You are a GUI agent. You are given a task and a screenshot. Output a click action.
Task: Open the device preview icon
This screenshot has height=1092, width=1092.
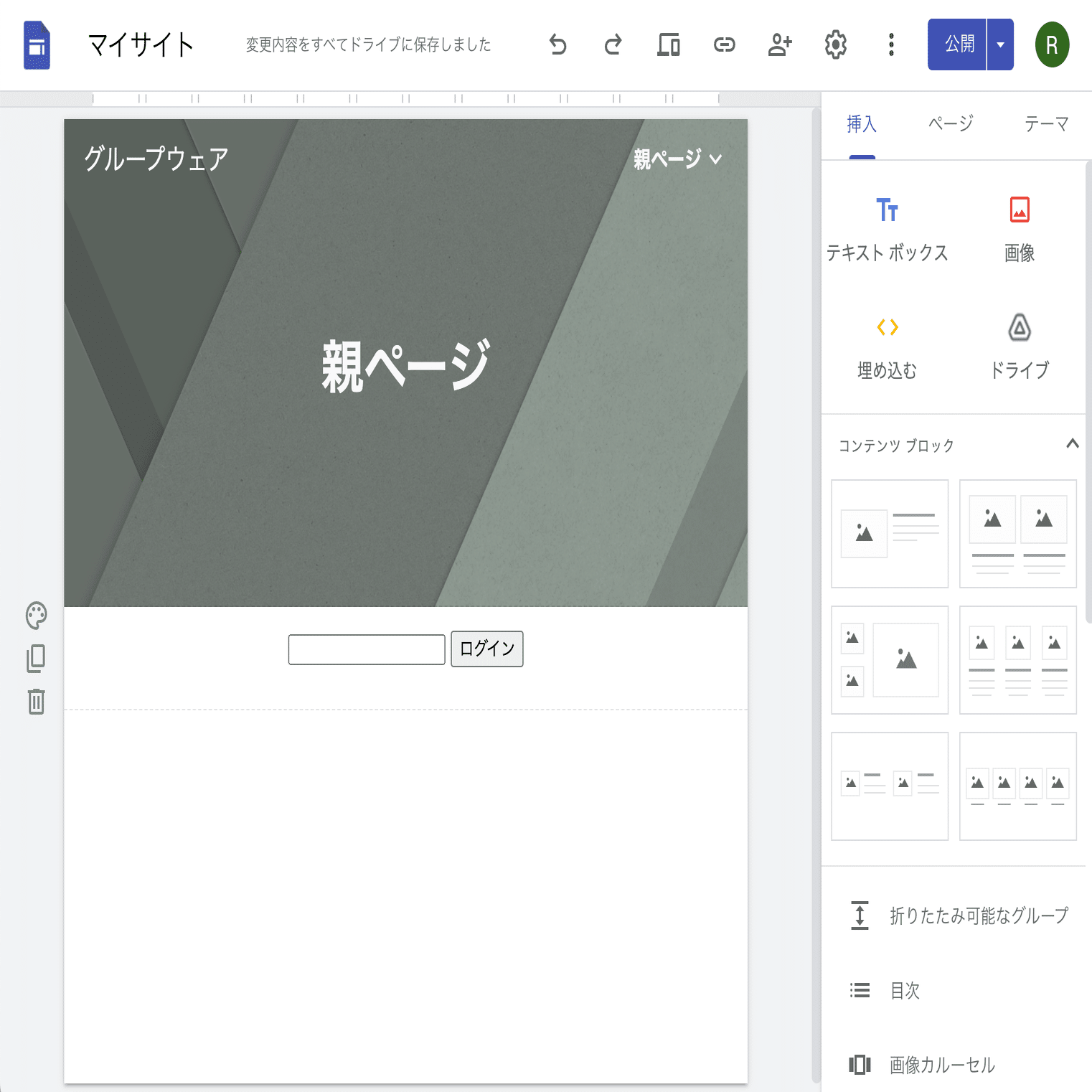pyautogui.click(x=668, y=44)
